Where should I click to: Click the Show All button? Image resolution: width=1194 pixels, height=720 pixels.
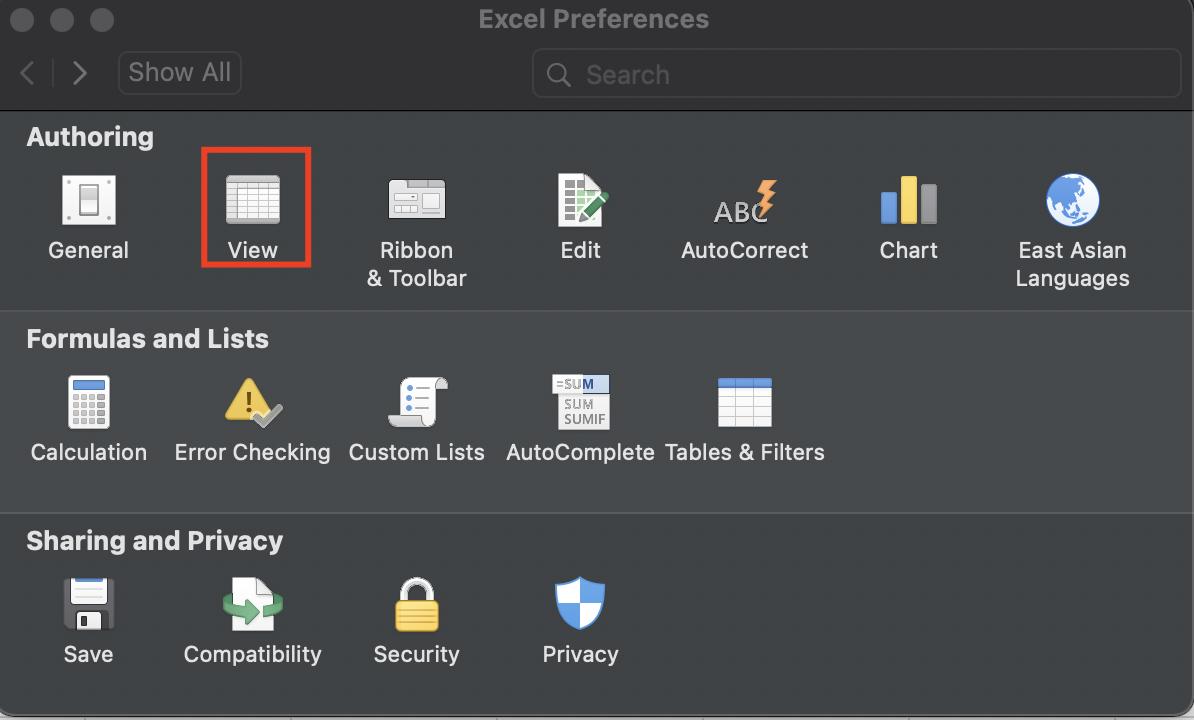(x=179, y=72)
